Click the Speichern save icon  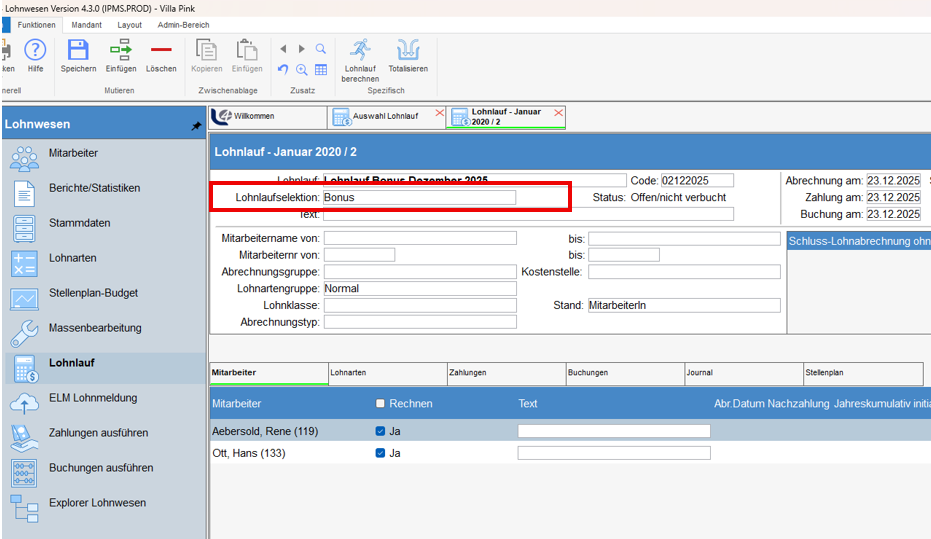point(78,49)
